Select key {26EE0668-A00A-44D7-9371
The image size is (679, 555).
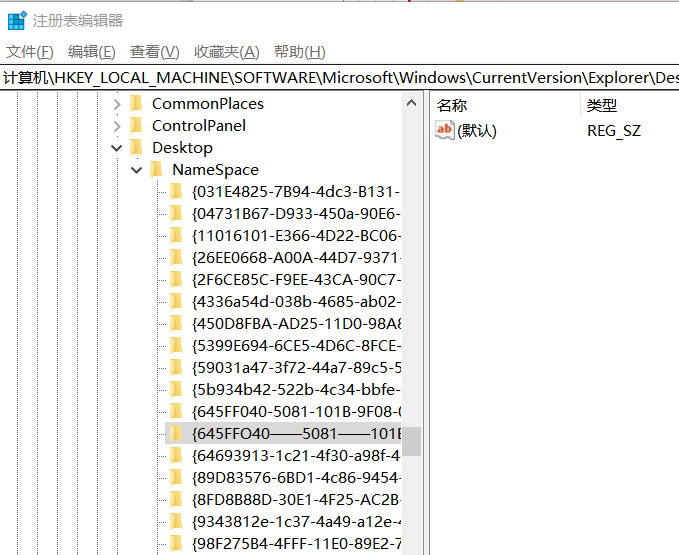[296, 258]
